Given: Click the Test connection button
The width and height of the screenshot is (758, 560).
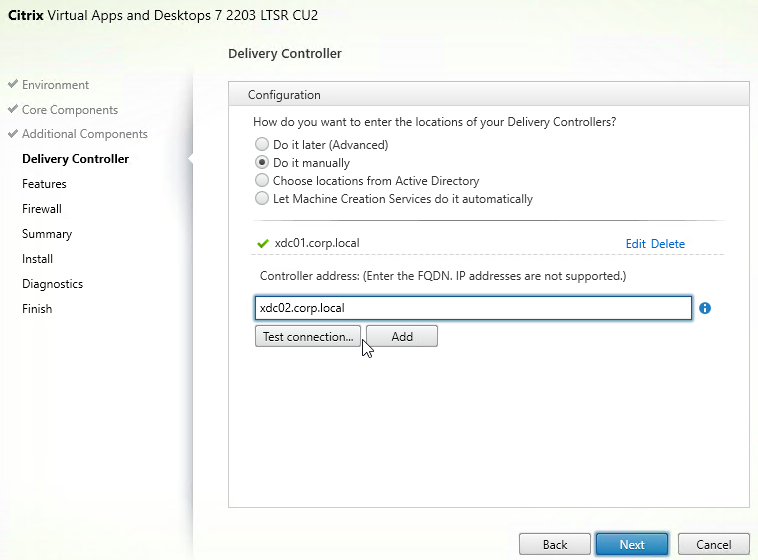Looking at the screenshot, I should 307,336.
